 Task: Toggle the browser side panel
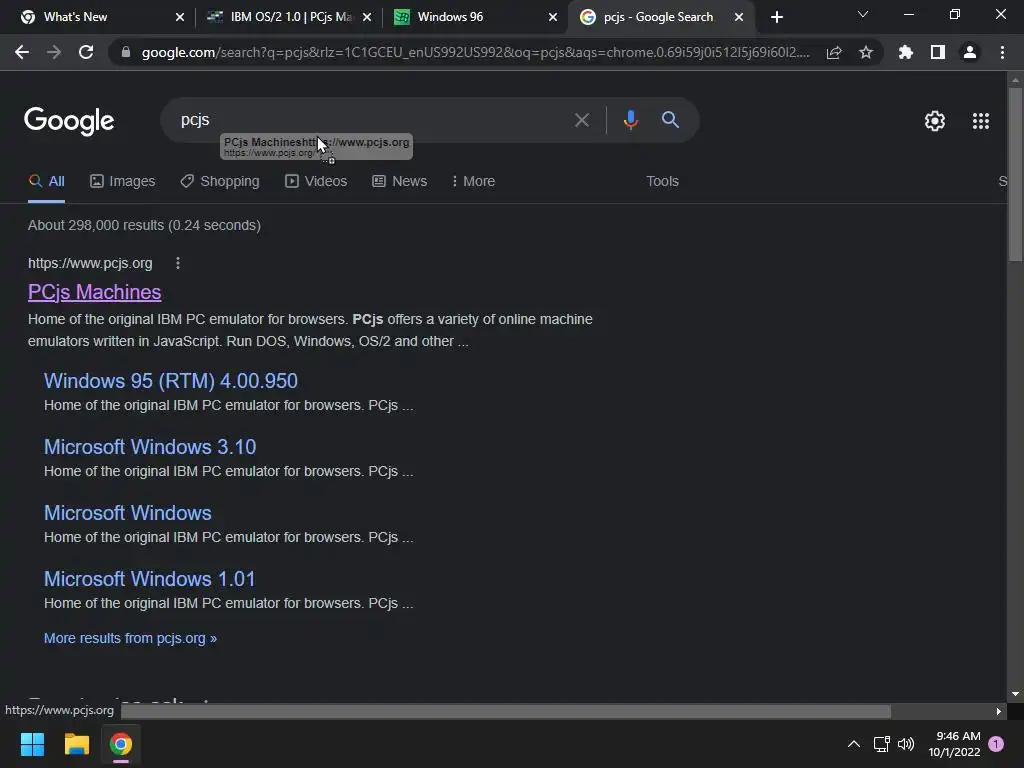(x=937, y=52)
